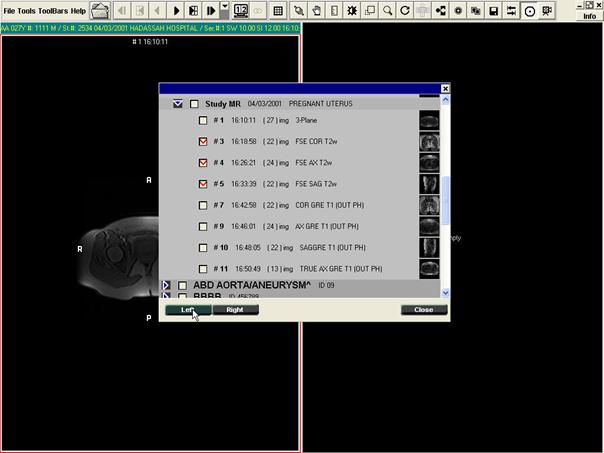Check series #10 SAGGRE T1 checkbox
Screen dimensions: 604x453
point(203,248)
